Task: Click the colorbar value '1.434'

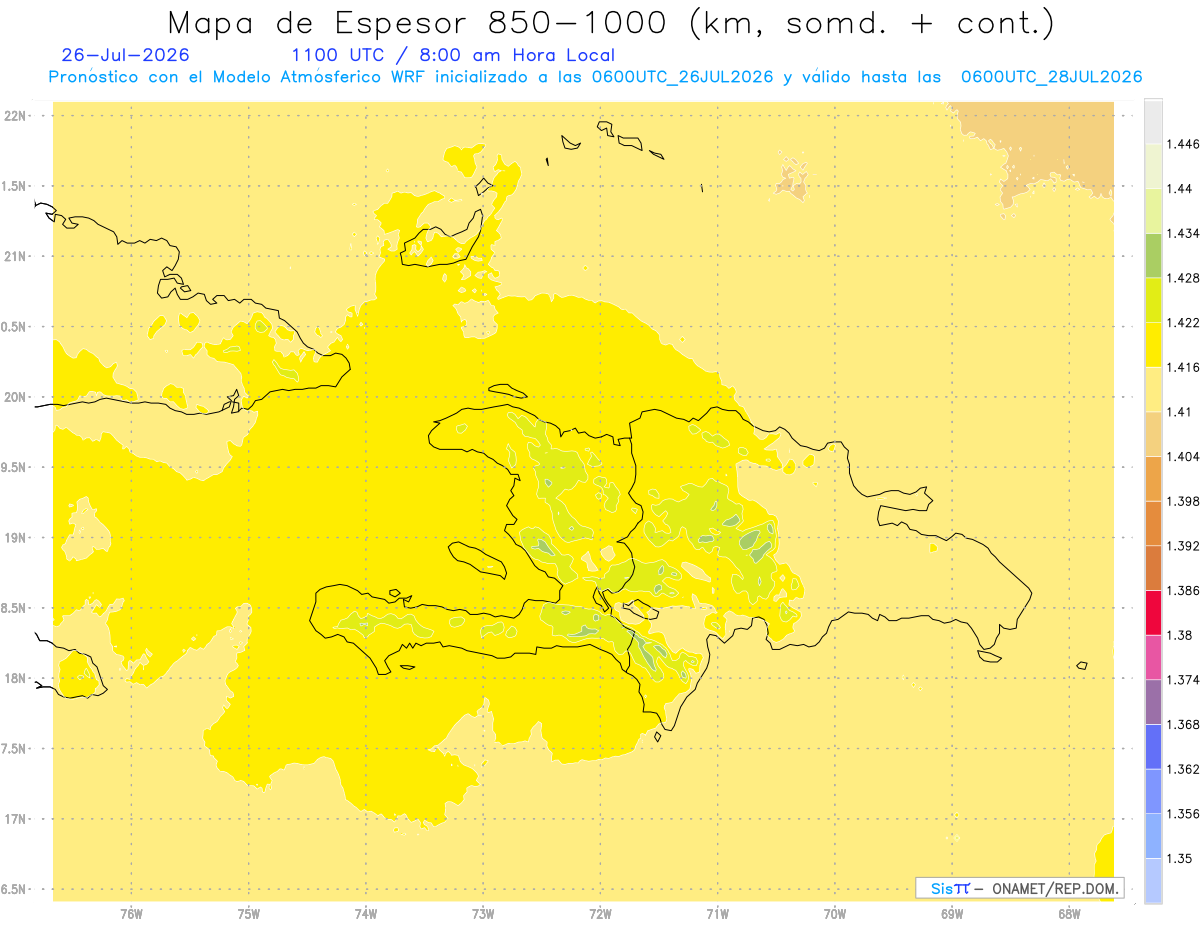Action: pyautogui.click(x=1183, y=233)
